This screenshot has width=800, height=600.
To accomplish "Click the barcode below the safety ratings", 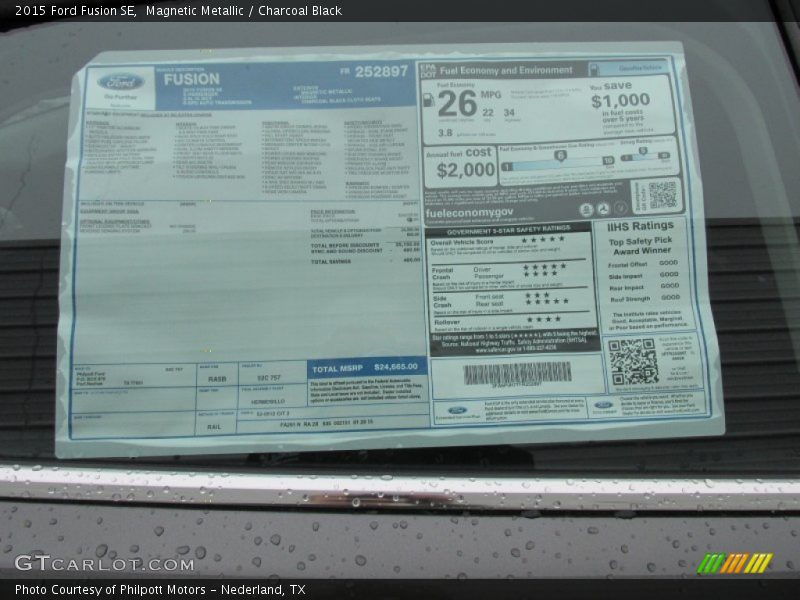I will 517,373.
